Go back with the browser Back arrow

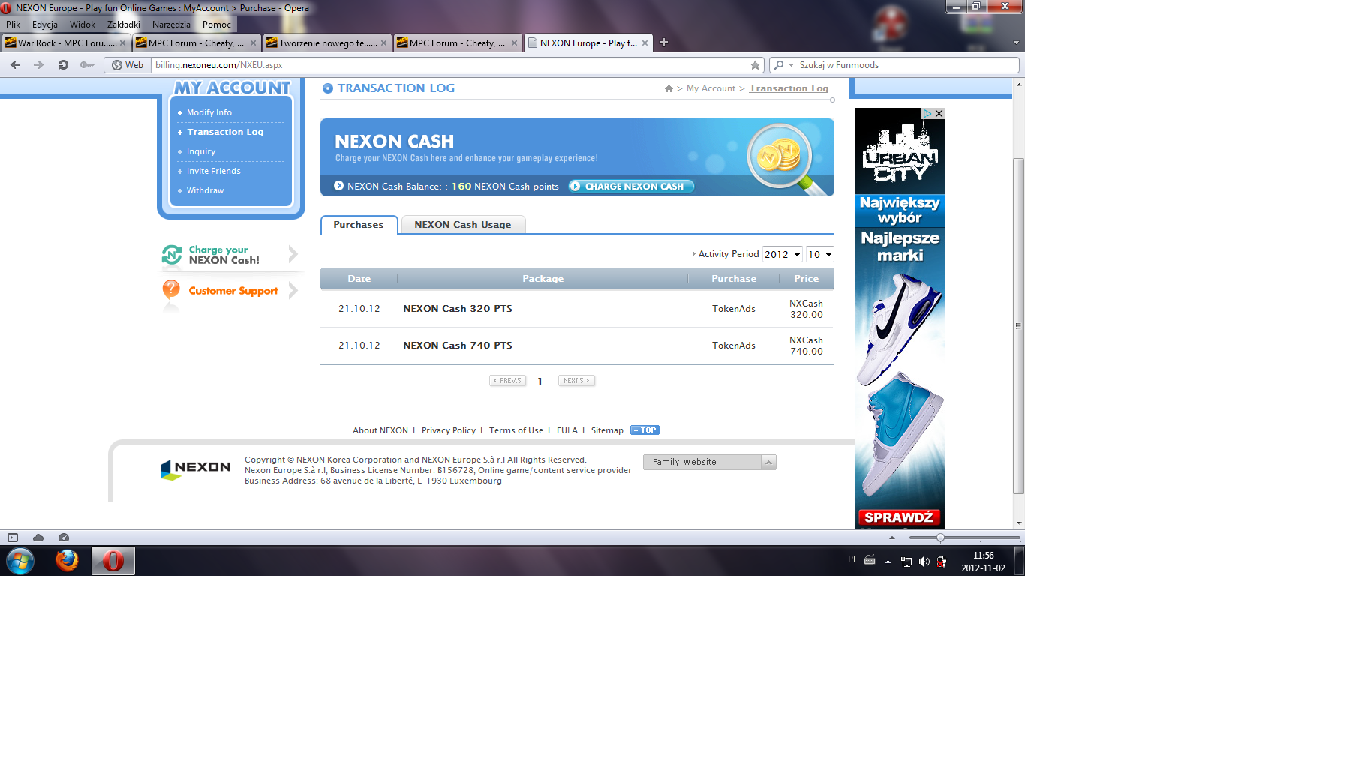point(15,65)
